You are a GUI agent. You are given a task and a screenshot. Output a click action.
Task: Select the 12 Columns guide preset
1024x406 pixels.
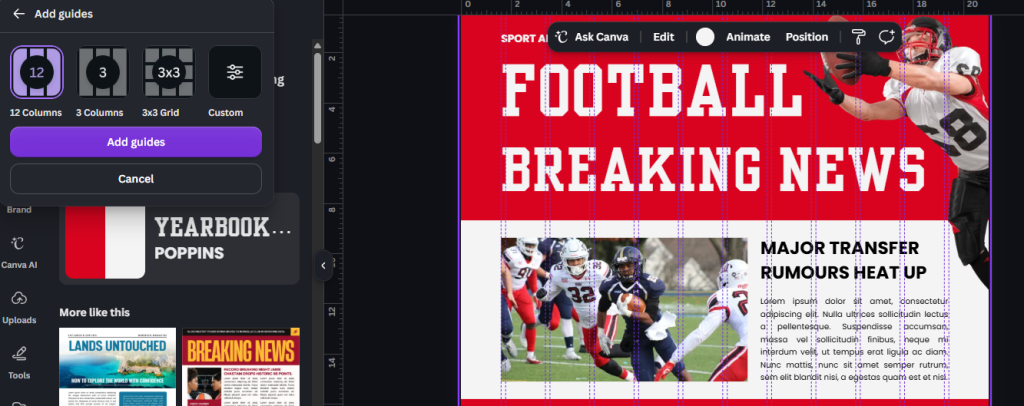(x=37, y=72)
